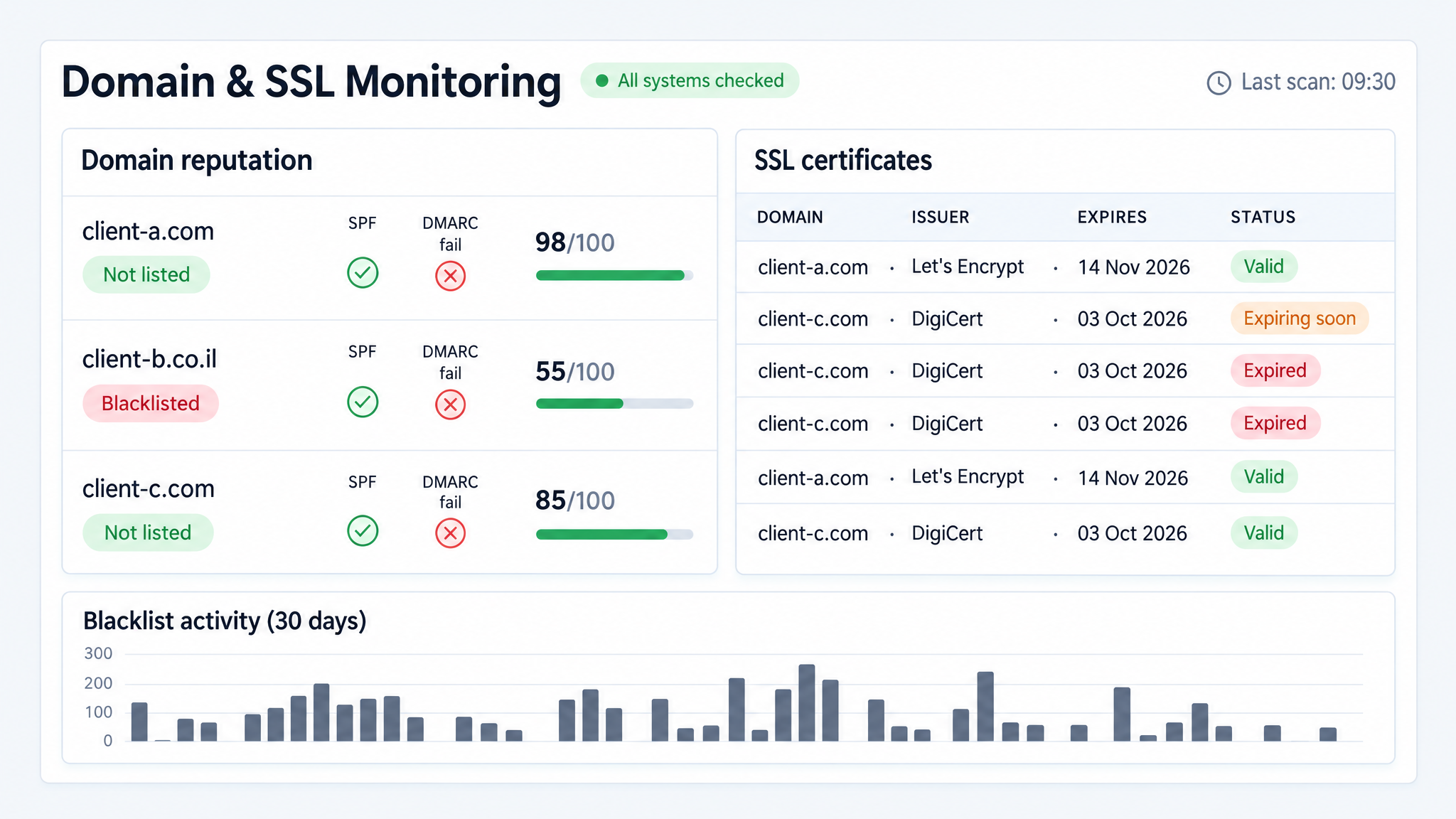Click the 200 axis label on the chart

point(98,683)
